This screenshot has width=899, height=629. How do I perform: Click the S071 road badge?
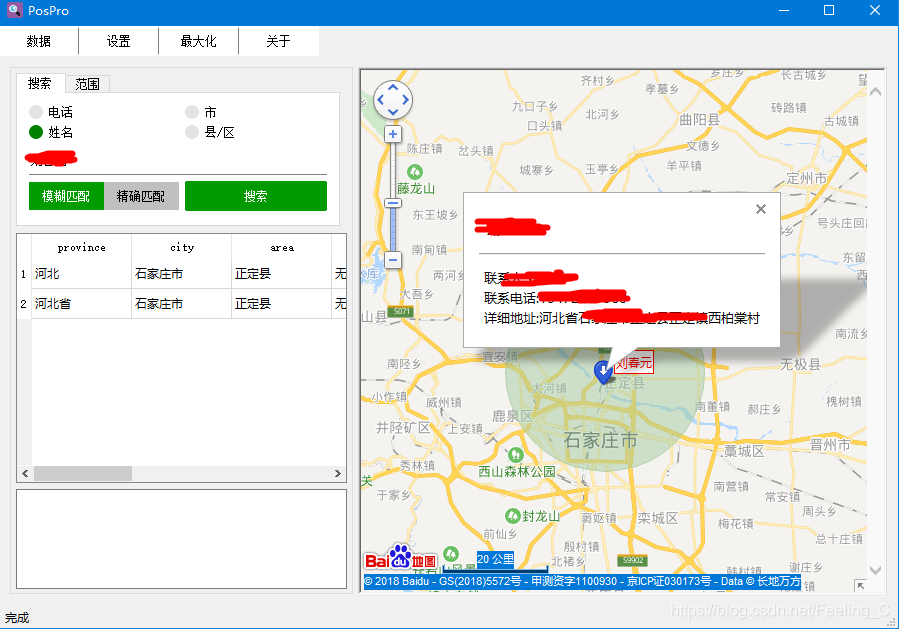402,311
